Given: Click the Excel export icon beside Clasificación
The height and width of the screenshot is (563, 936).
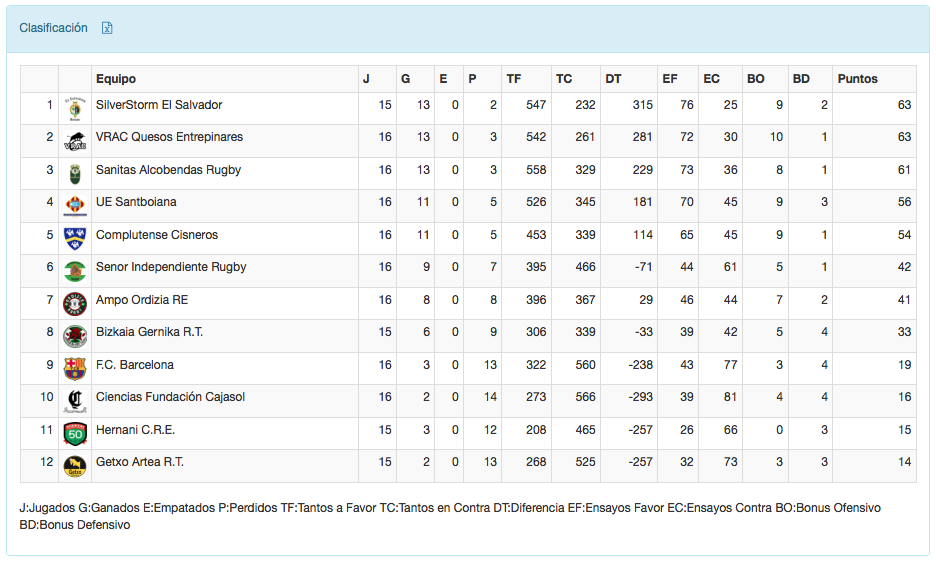Looking at the screenshot, I should point(107,28).
